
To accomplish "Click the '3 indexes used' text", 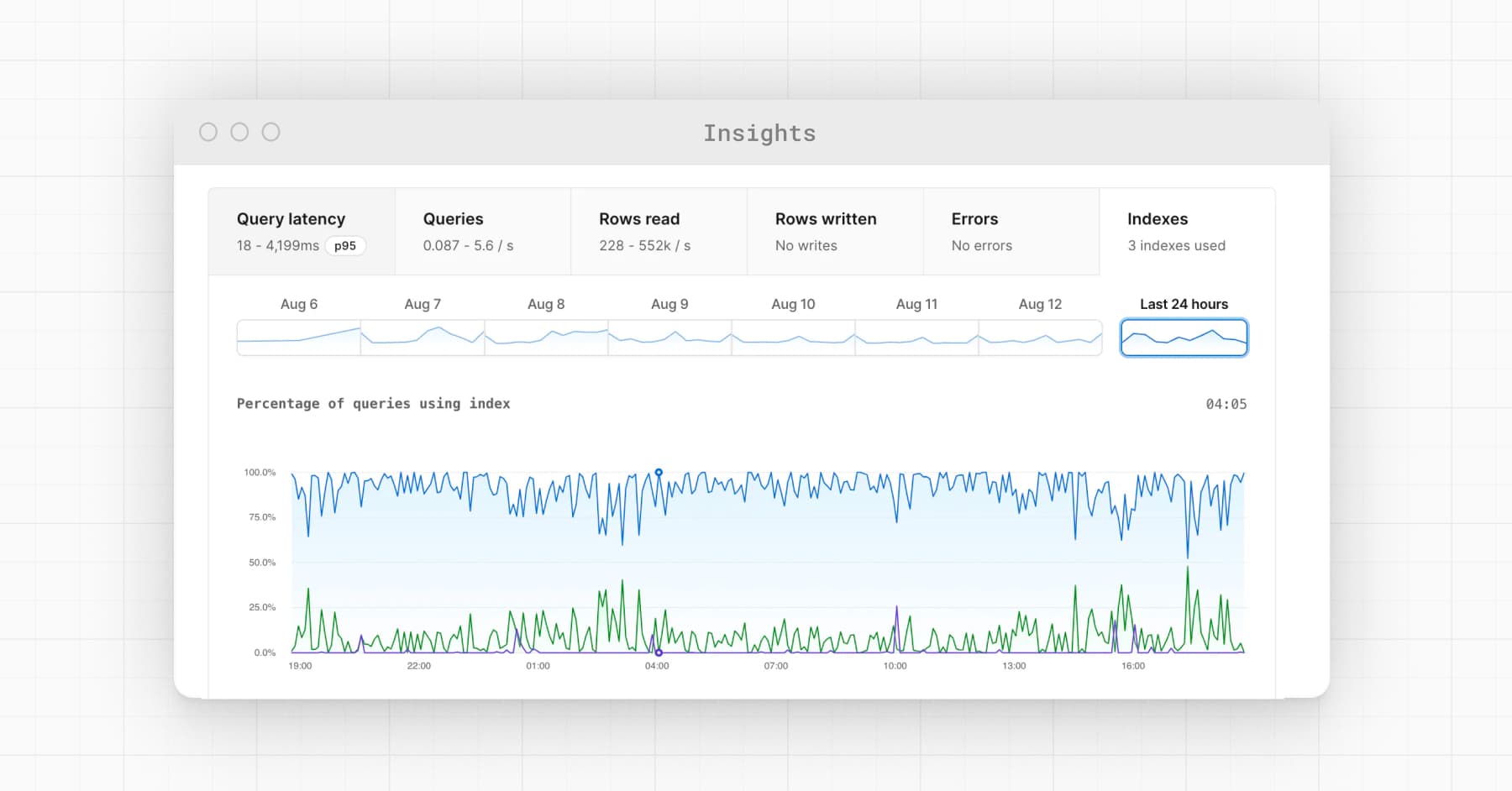I will click(1176, 245).
